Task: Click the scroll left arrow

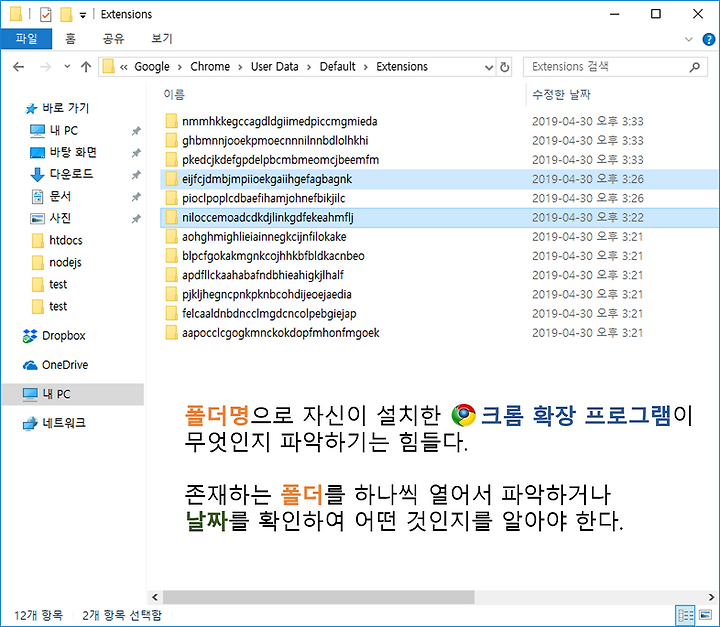Action: click(x=155, y=597)
